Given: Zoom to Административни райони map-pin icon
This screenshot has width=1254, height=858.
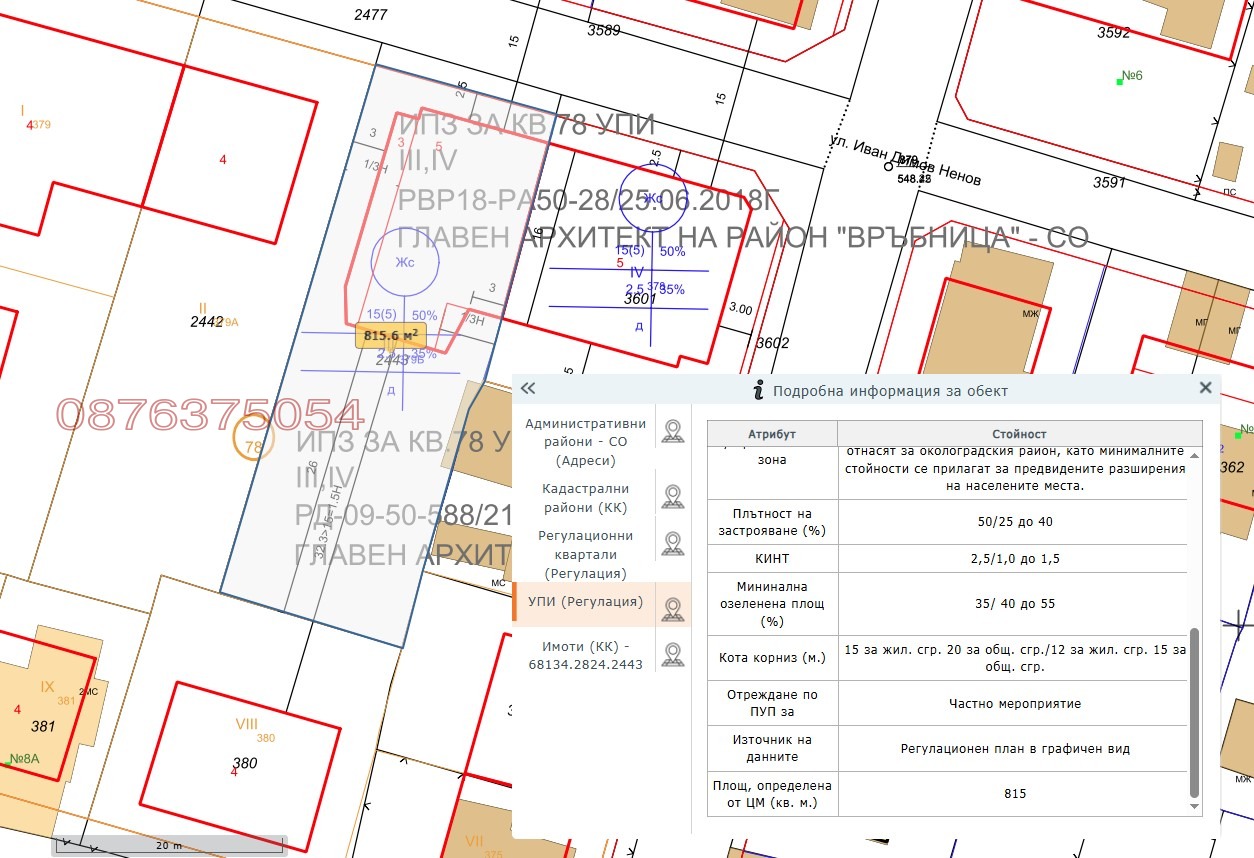Looking at the screenshot, I should (673, 431).
